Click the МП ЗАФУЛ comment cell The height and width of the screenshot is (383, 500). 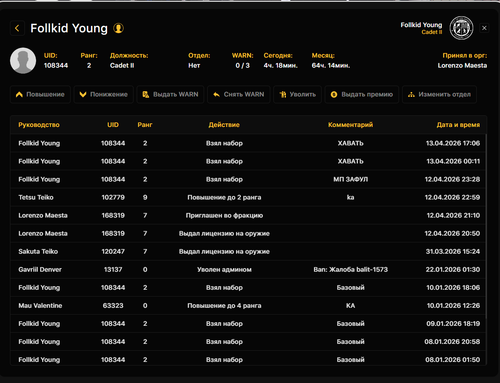coord(351,179)
